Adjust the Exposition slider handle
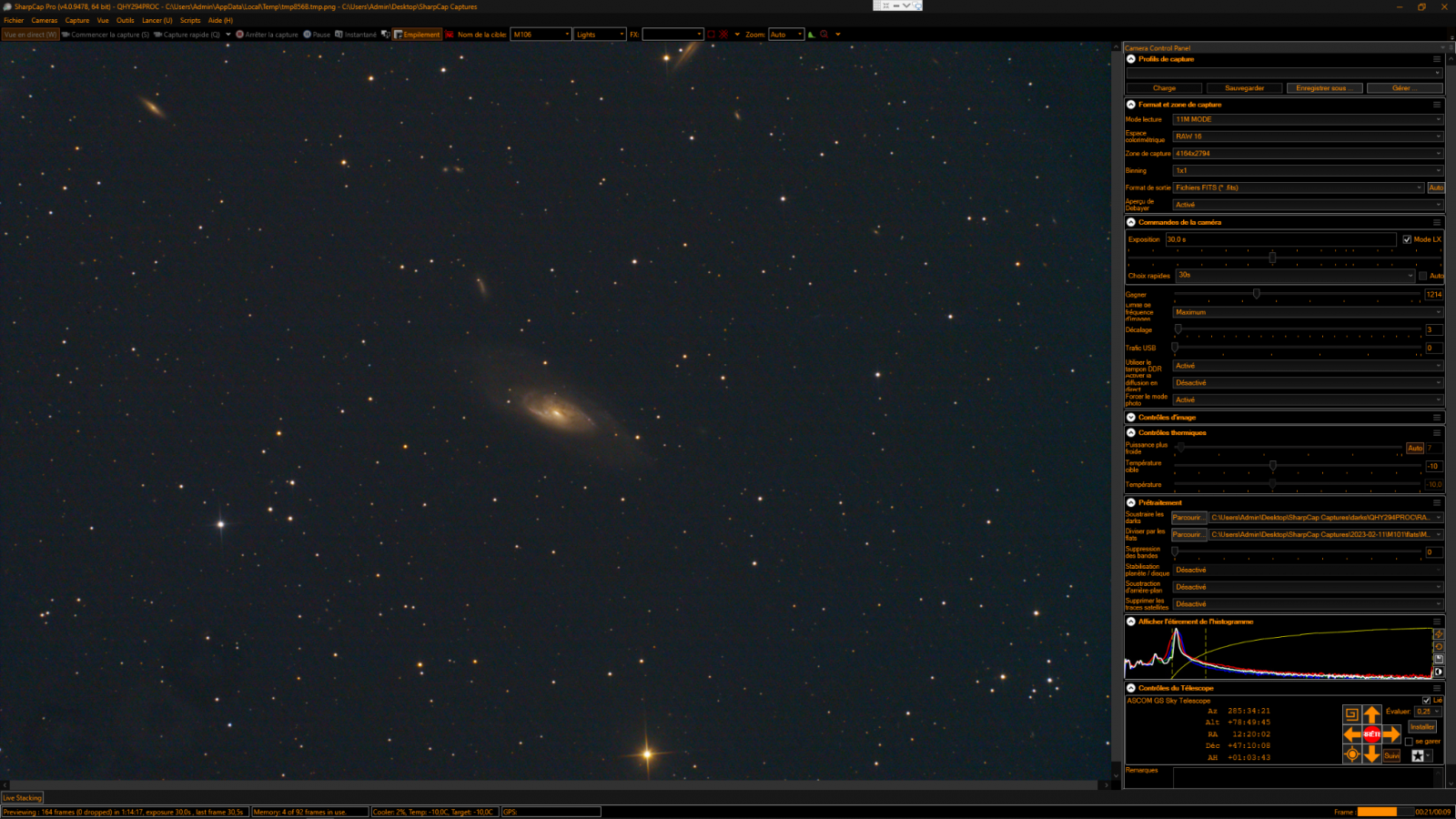 (1272, 258)
